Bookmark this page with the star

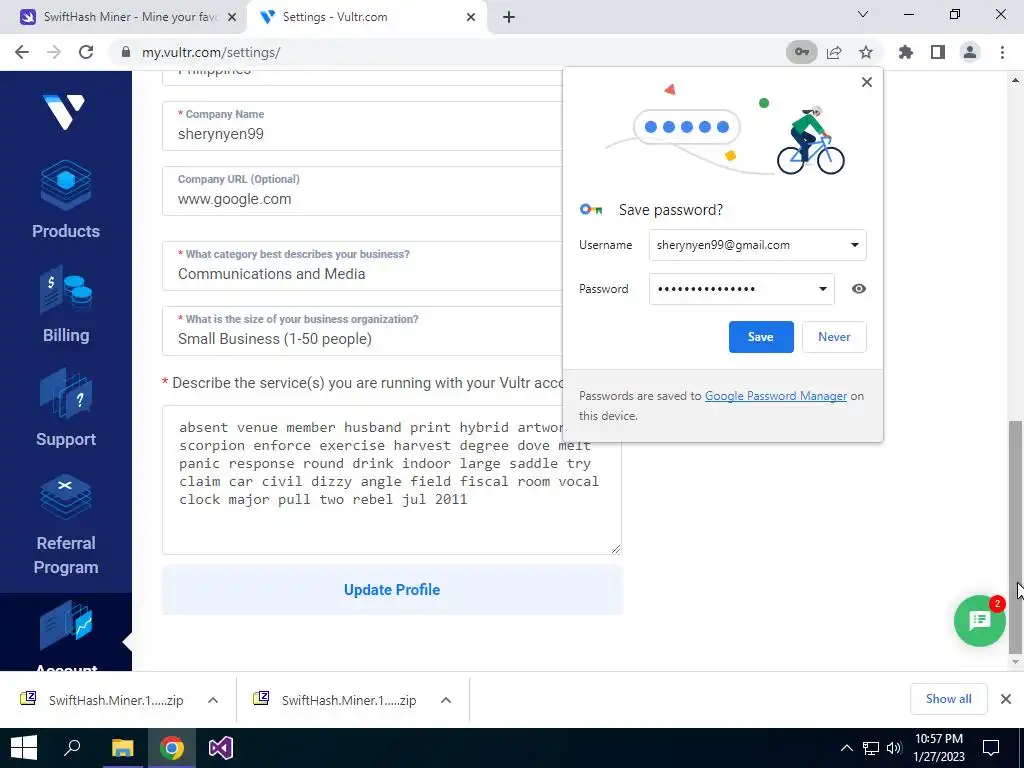[866, 52]
